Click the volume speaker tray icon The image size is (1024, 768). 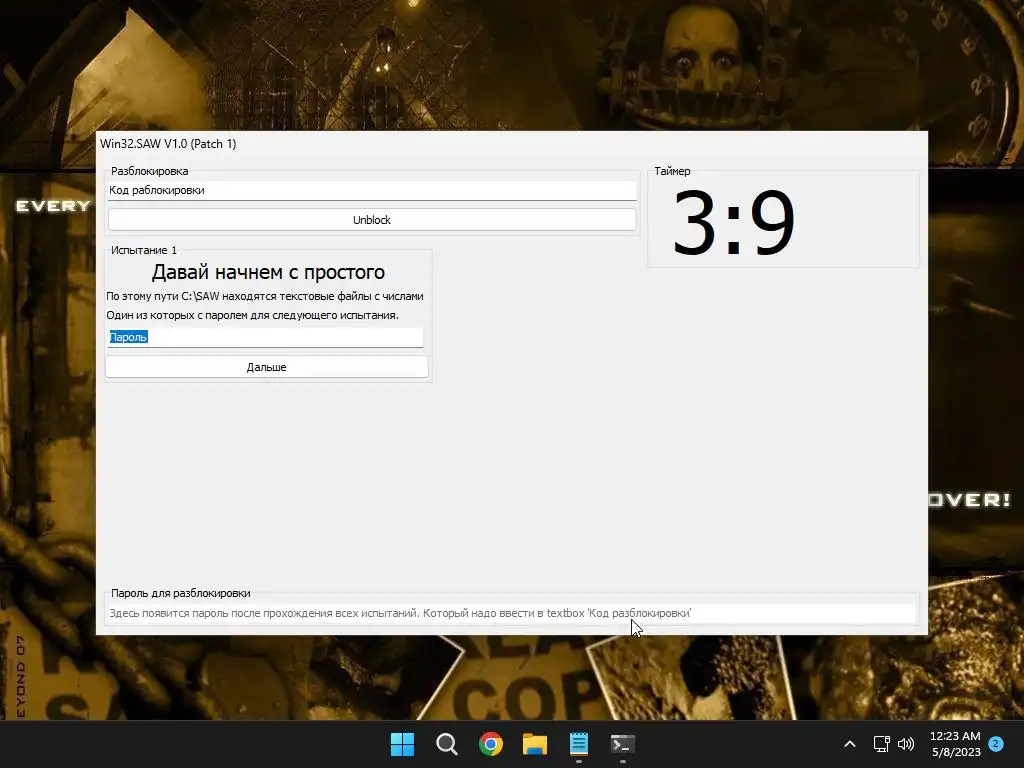coord(906,744)
